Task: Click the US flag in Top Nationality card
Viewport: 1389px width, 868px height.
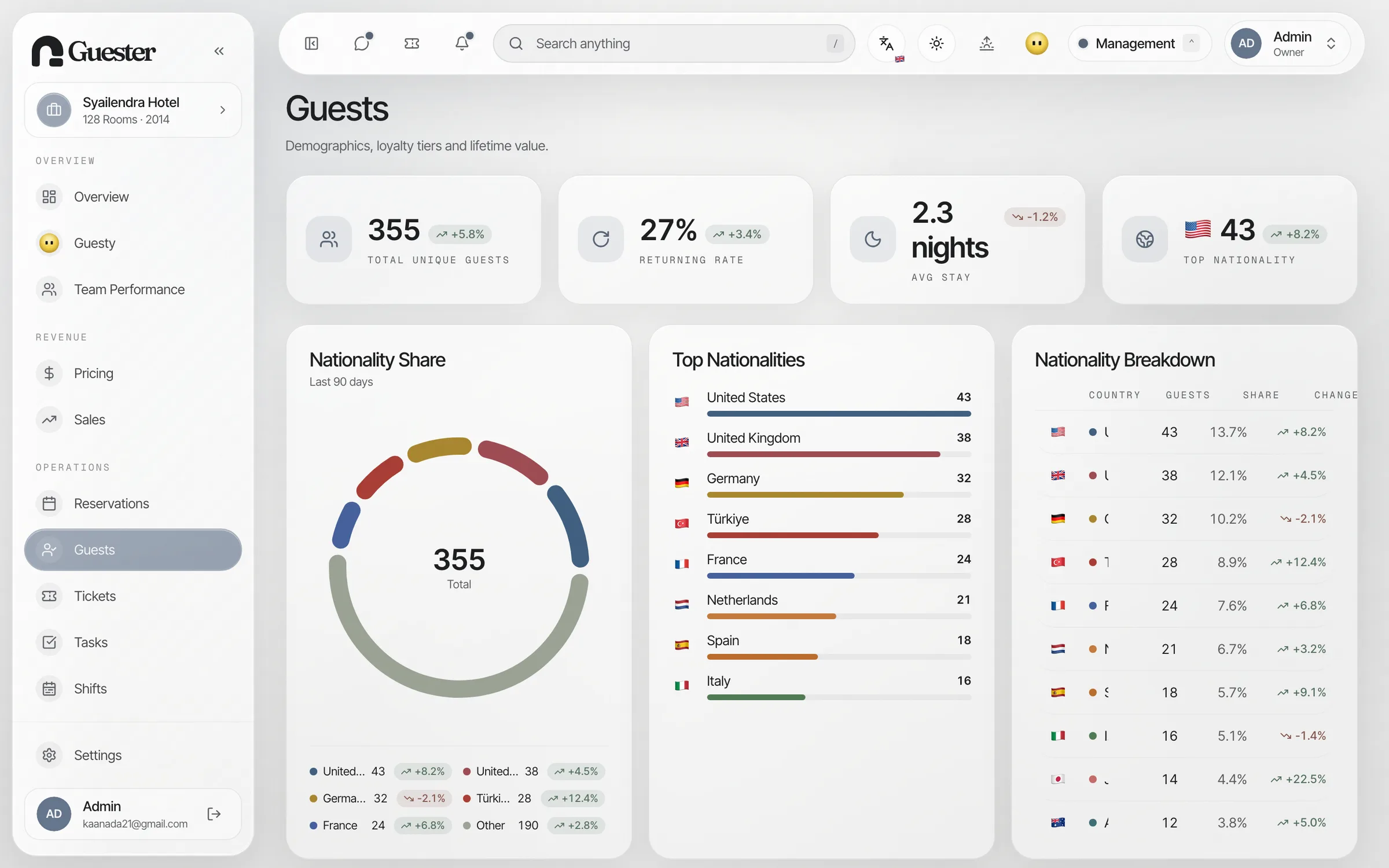Action: point(1197,230)
